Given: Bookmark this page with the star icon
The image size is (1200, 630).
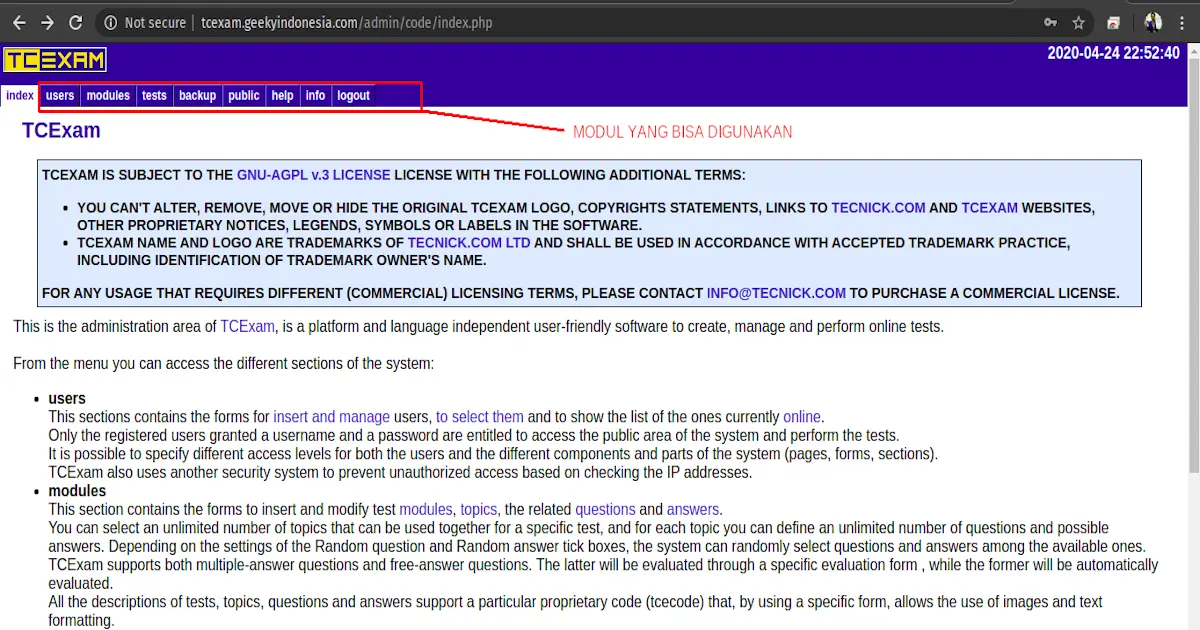Looking at the screenshot, I should (1079, 22).
